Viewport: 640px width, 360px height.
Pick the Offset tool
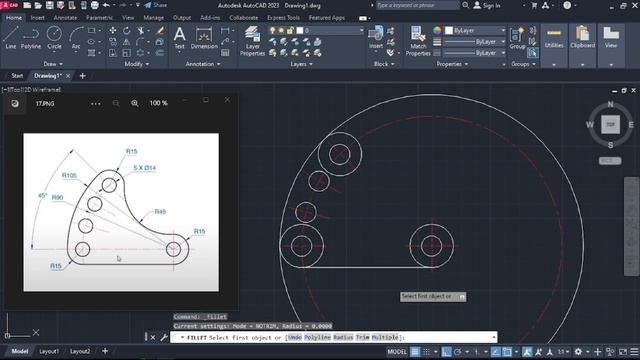click(x=160, y=53)
